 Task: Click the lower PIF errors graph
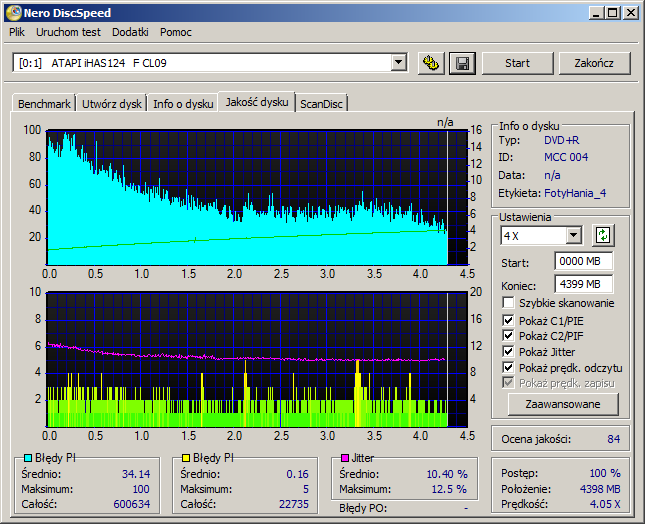click(x=257, y=360)
